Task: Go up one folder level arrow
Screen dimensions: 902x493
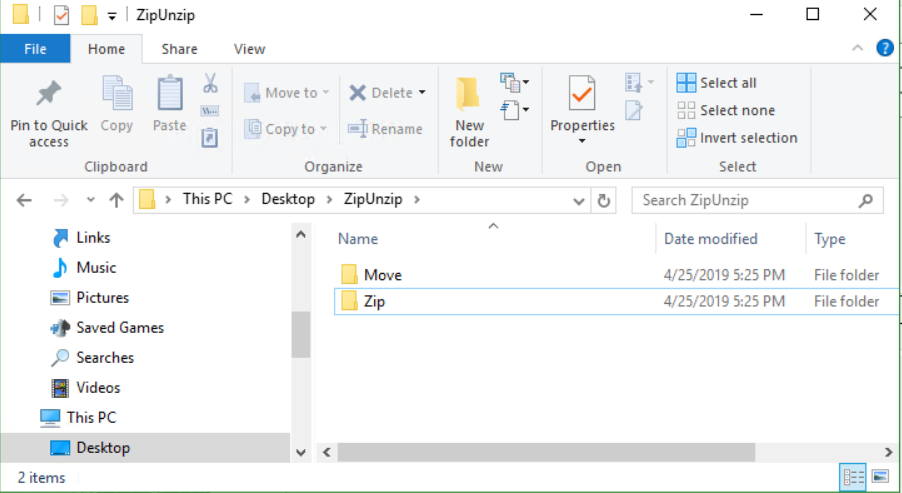Action: (x=116, y=200)
